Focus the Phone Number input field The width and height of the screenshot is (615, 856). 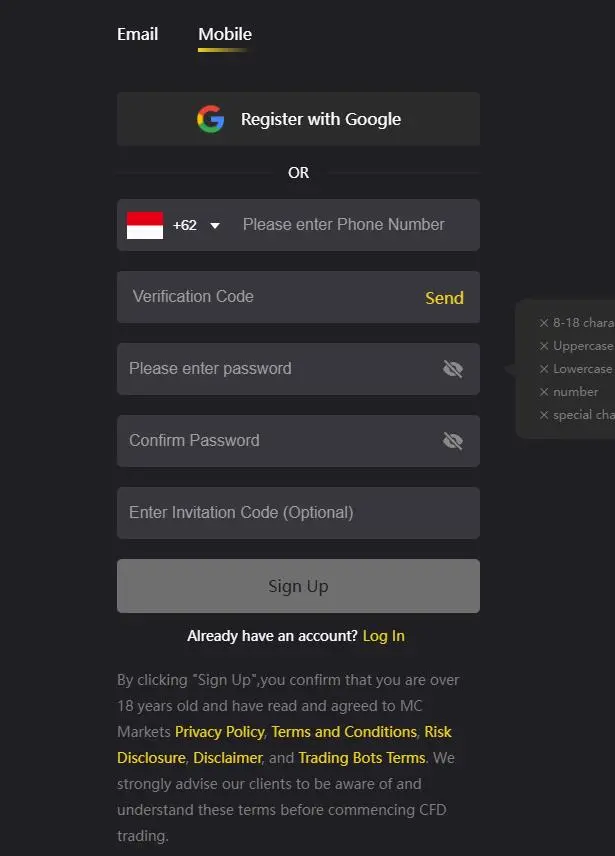tap(344, 224)
